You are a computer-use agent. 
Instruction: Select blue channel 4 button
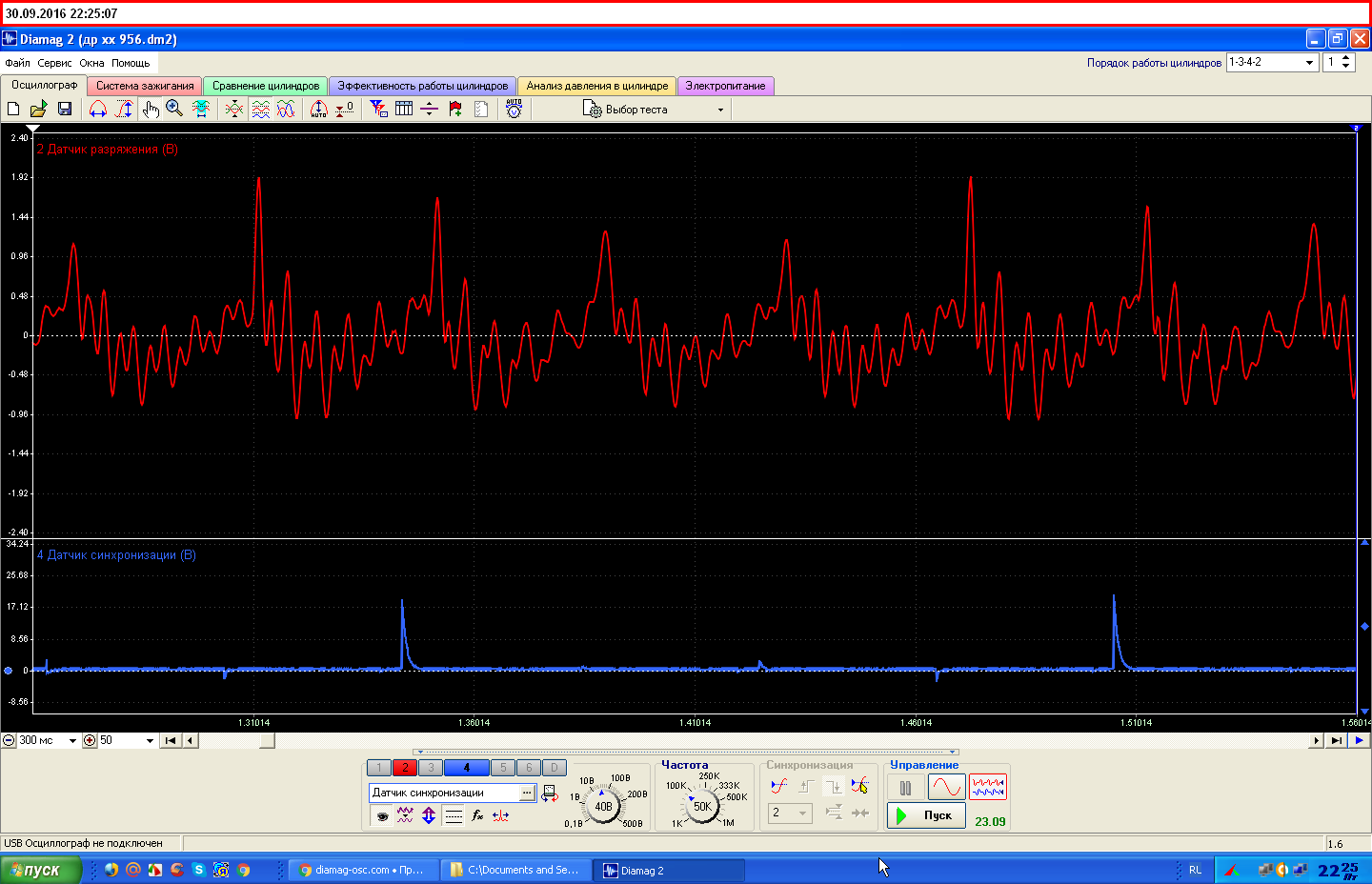(x=466, y=768)
